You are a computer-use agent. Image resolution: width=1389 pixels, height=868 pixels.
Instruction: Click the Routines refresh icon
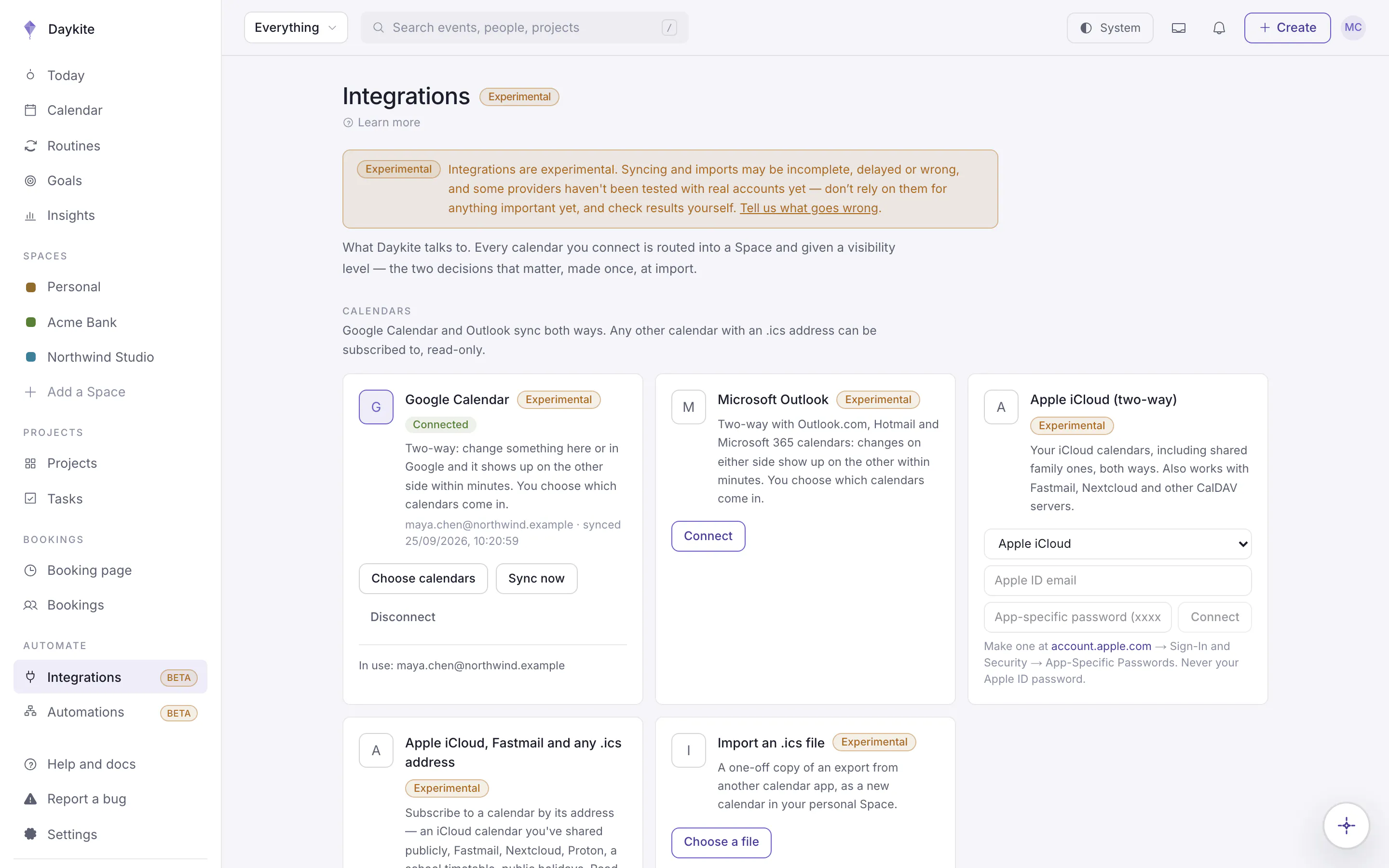coord(30,146)
